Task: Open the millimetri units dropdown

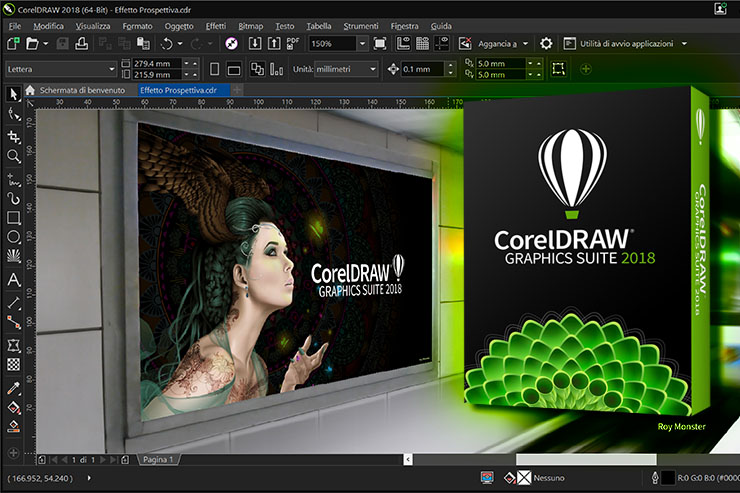Action: click(x=372, y=69)
